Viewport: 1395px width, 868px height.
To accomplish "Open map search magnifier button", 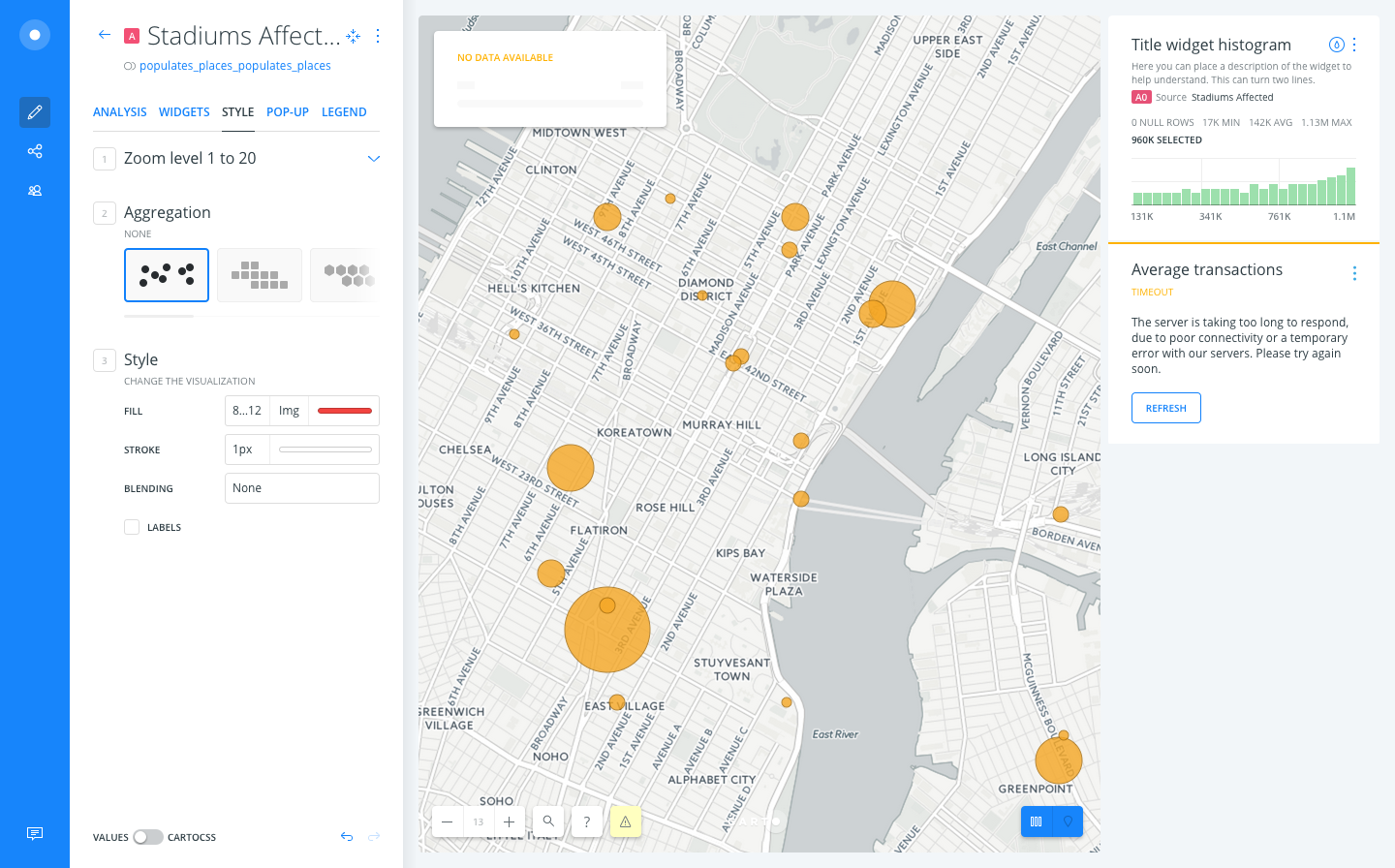I will [x=548, y=821].
